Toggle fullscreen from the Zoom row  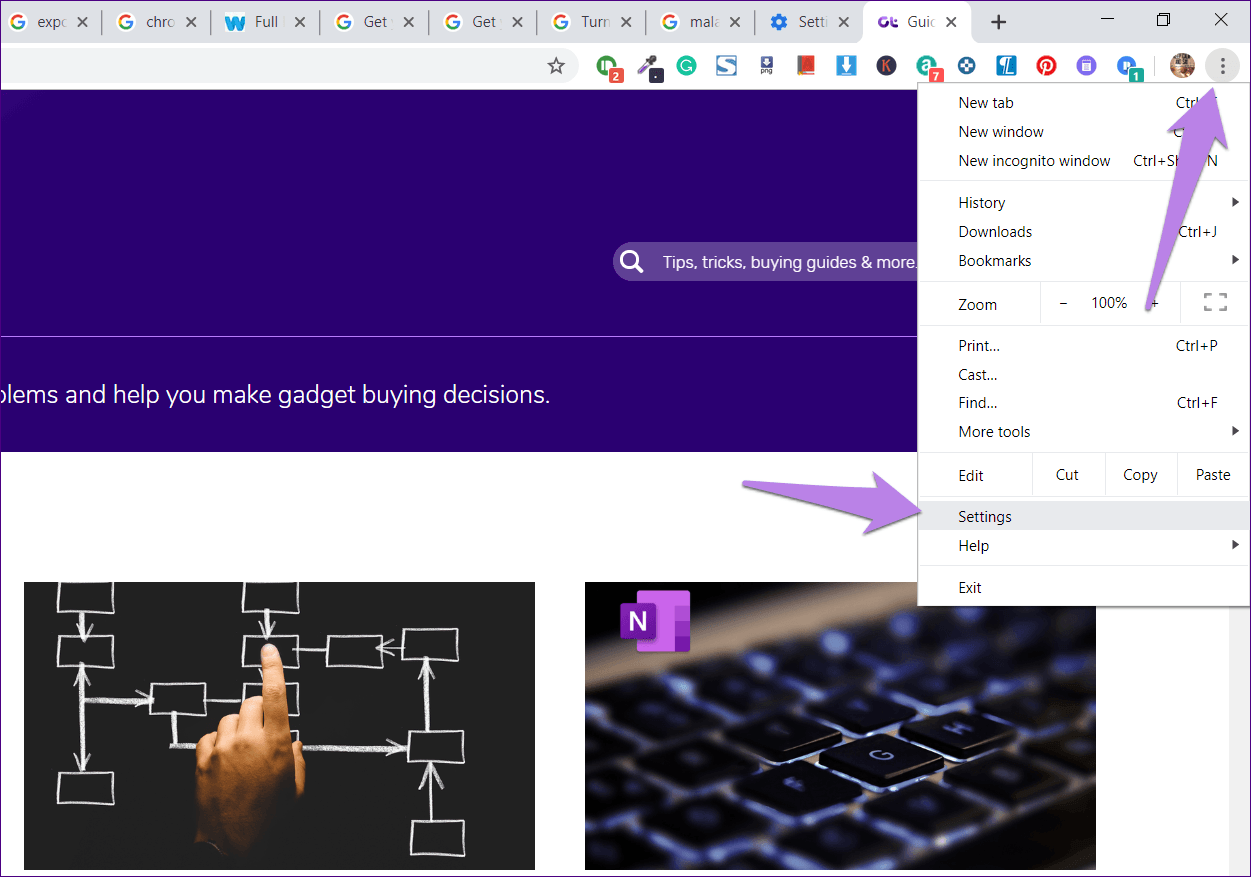[1215, 303]
